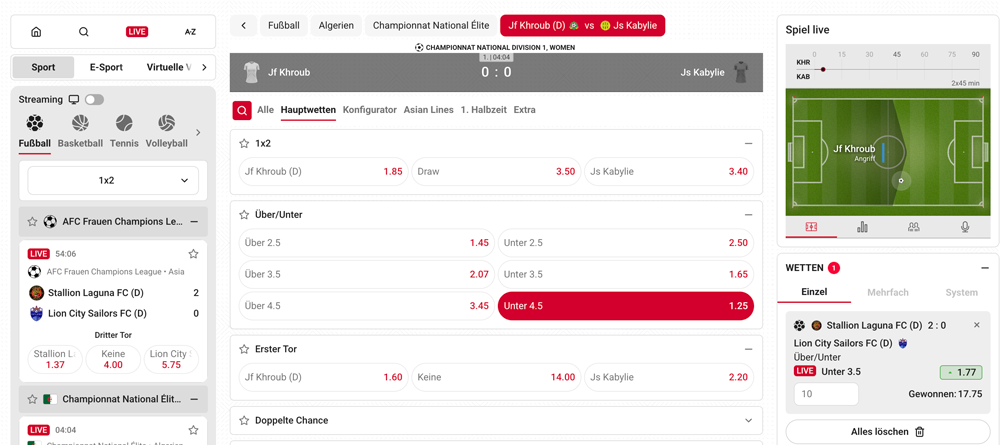This screenshot has width=1000, height=445.
Task: Show match statistics bar chart icon
Action: click(862, 227)
